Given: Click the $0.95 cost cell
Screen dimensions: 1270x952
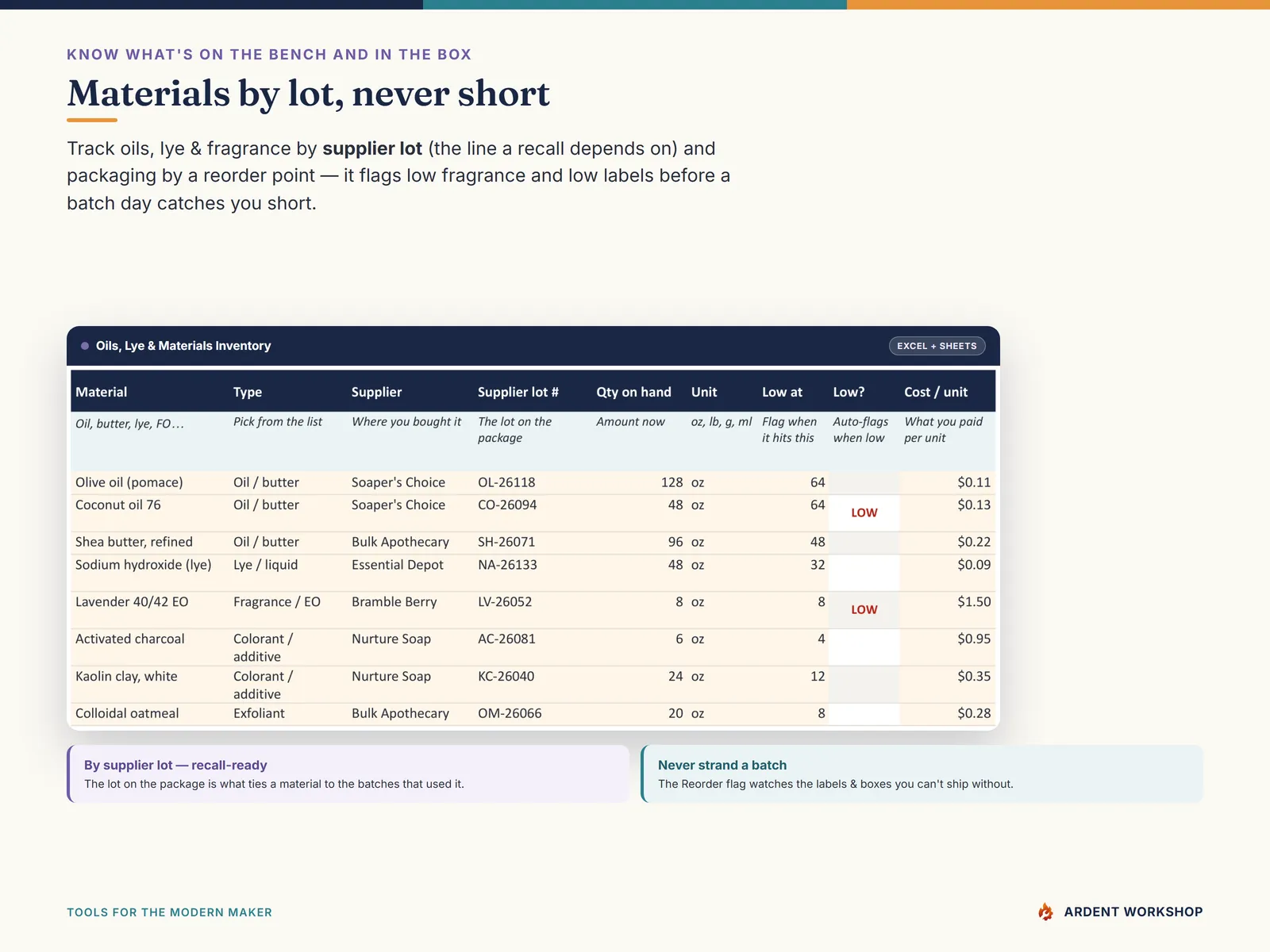Looking at the screenshot, I should 974,639.
